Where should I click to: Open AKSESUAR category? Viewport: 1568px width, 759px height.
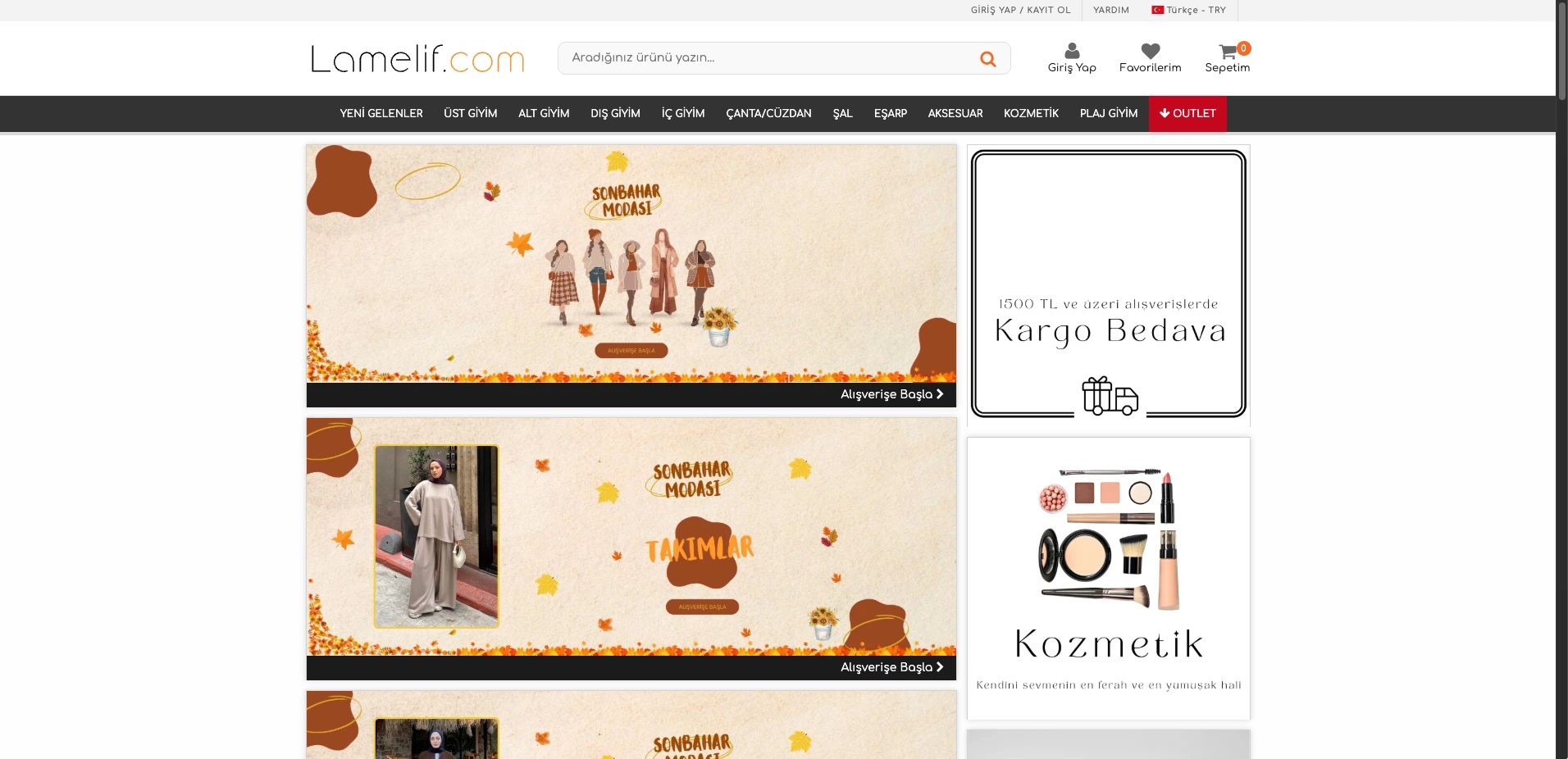pos(955,114)
